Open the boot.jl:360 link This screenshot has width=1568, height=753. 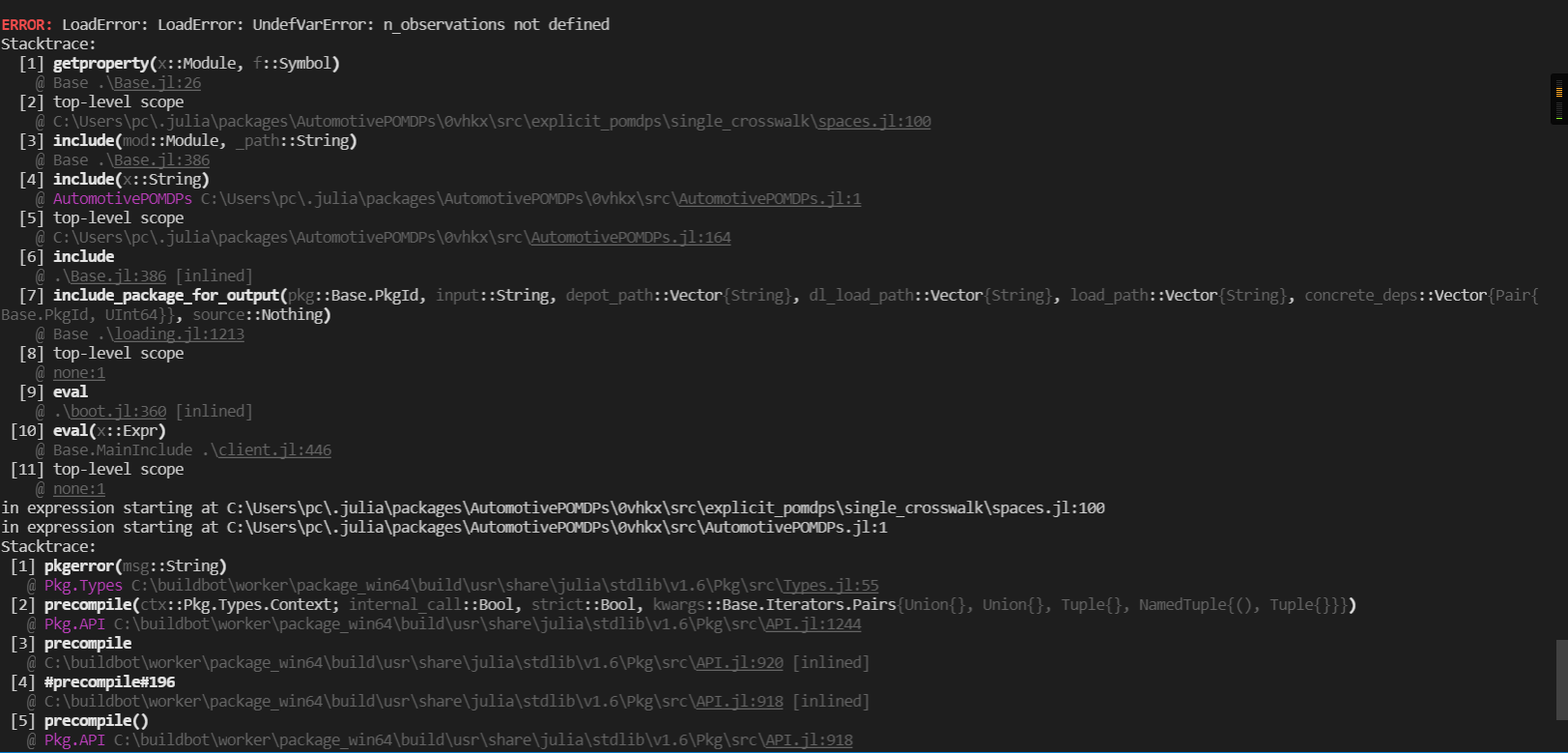118,412
